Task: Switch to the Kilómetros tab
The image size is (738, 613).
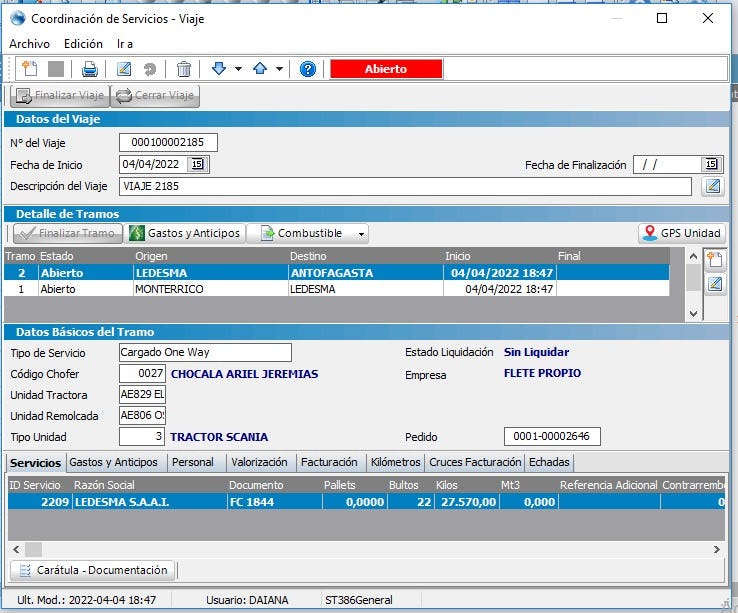Action: pyautogui.click(x=395, y=462)
